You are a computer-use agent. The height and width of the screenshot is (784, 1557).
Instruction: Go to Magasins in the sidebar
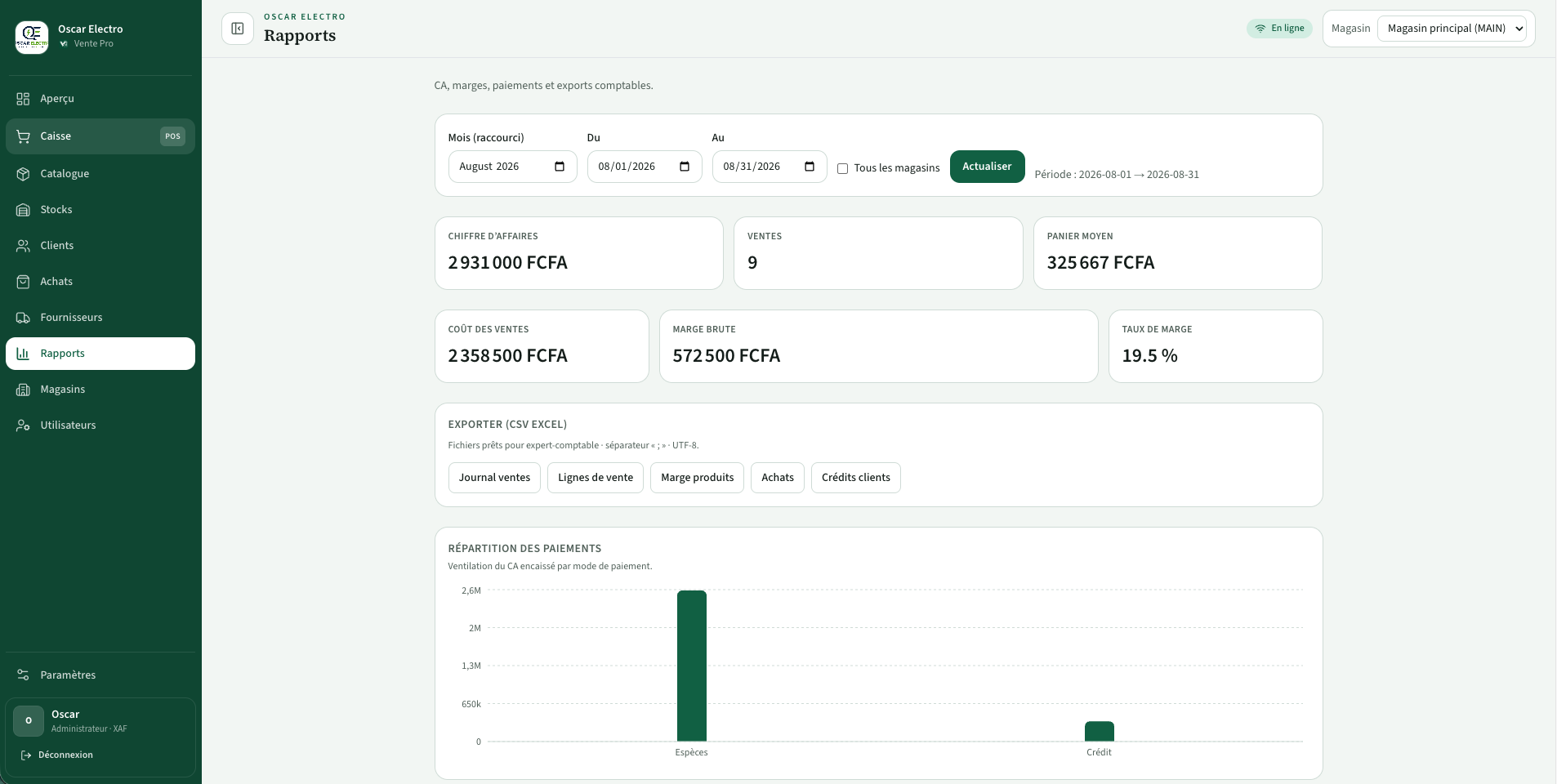(x=100, y=390)
